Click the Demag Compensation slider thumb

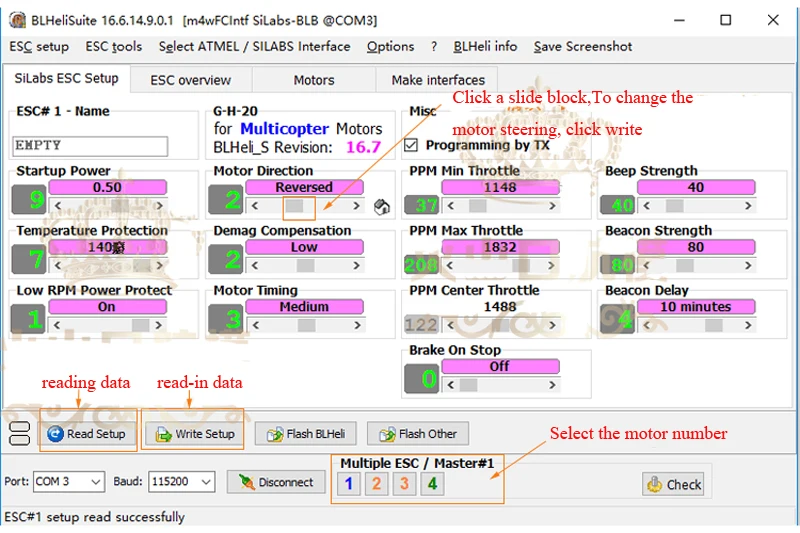pyautogui.click(x=306, y=265)
